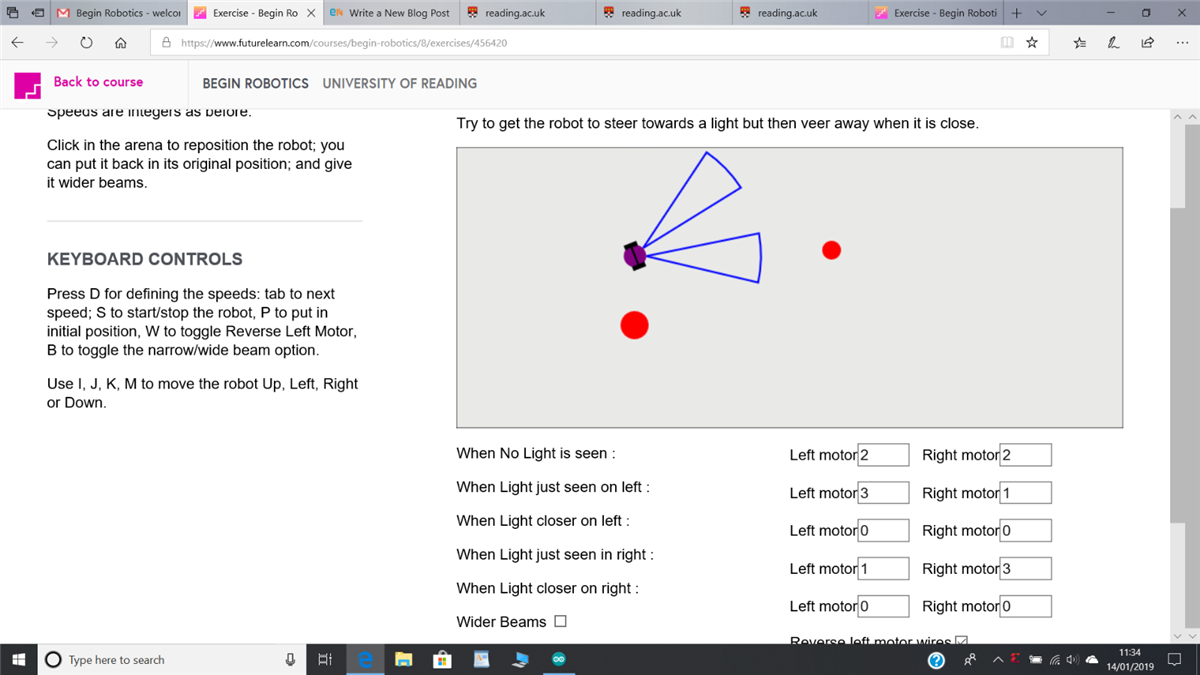The height and width of the screenshot is (675, 1200).
Task: Edit Right motor for Light closer left
Action: (1026, 531)
